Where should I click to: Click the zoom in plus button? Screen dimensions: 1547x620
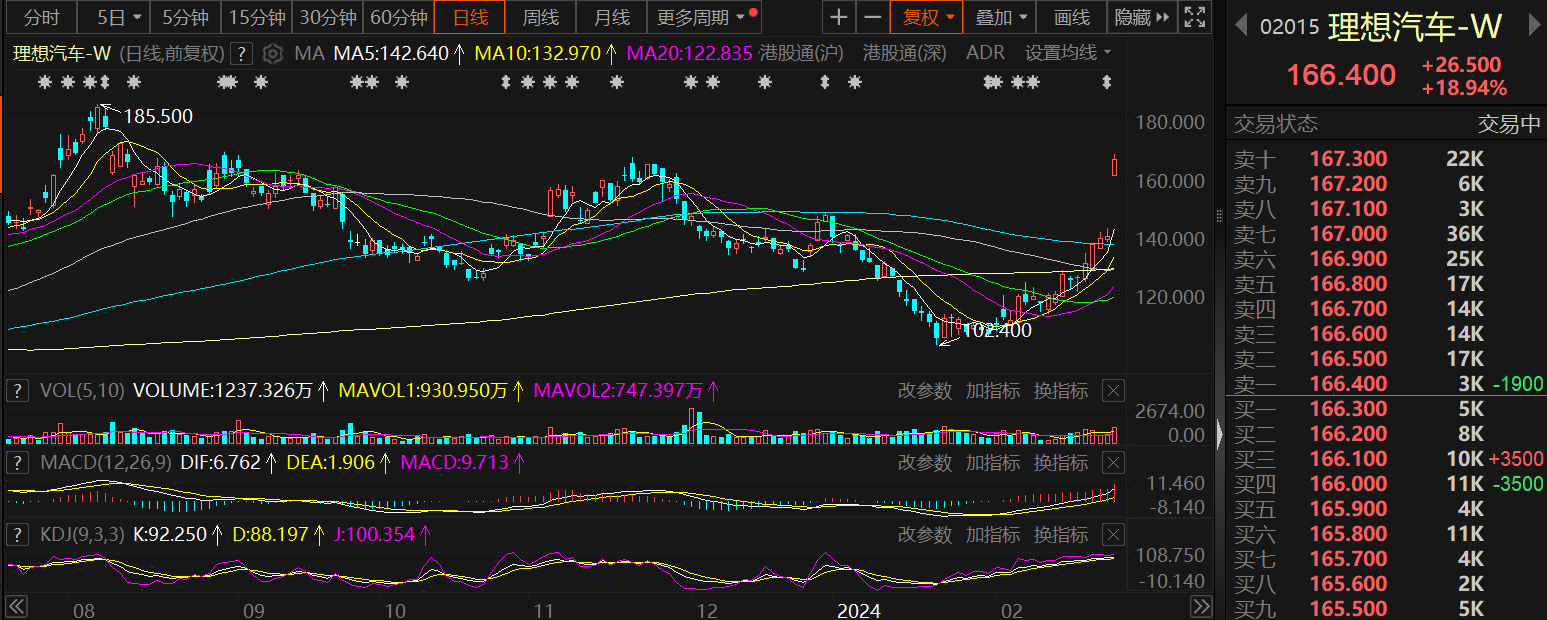[x=839, y=17]
